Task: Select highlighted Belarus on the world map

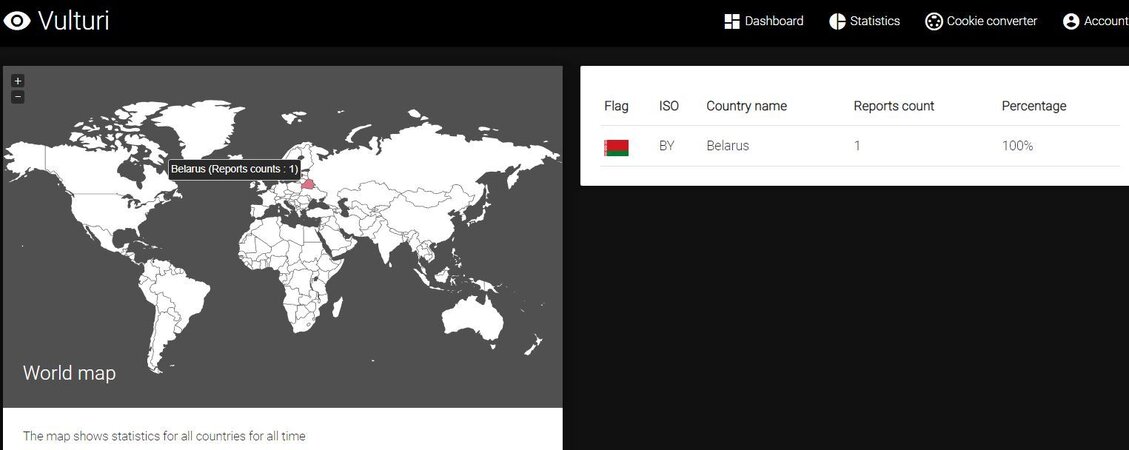Action: [307, 184]
